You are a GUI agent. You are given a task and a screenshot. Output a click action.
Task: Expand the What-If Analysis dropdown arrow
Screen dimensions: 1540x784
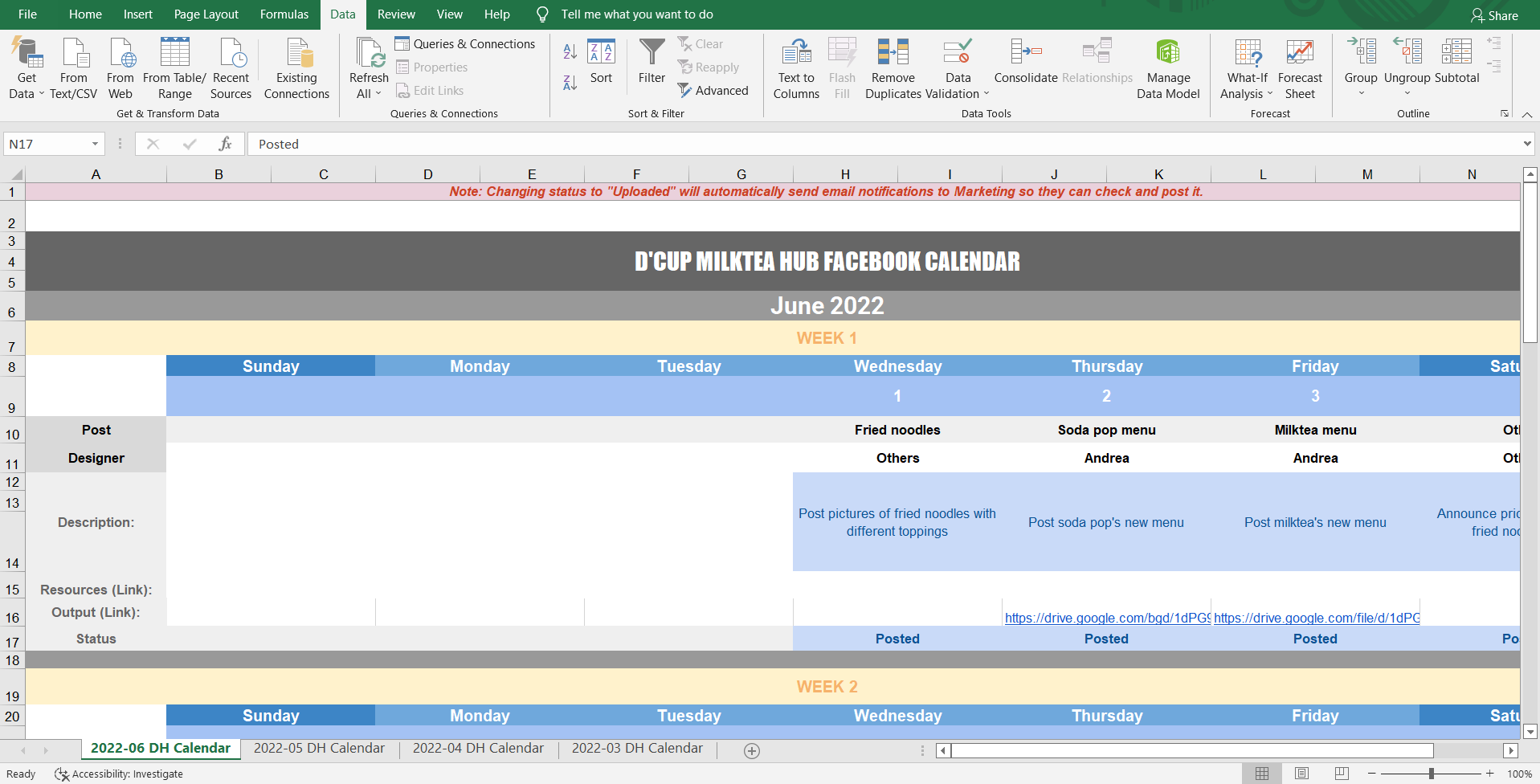pyautogui.click(x=1270, y=94)
